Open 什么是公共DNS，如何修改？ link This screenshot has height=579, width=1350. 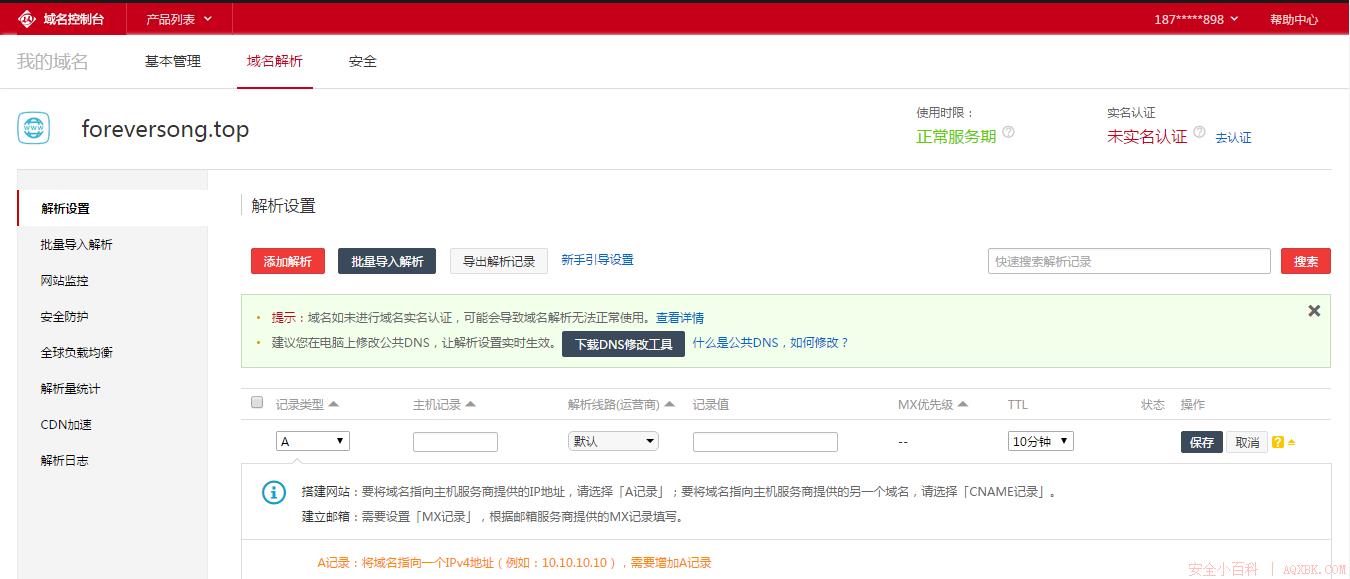click(770, 342)
